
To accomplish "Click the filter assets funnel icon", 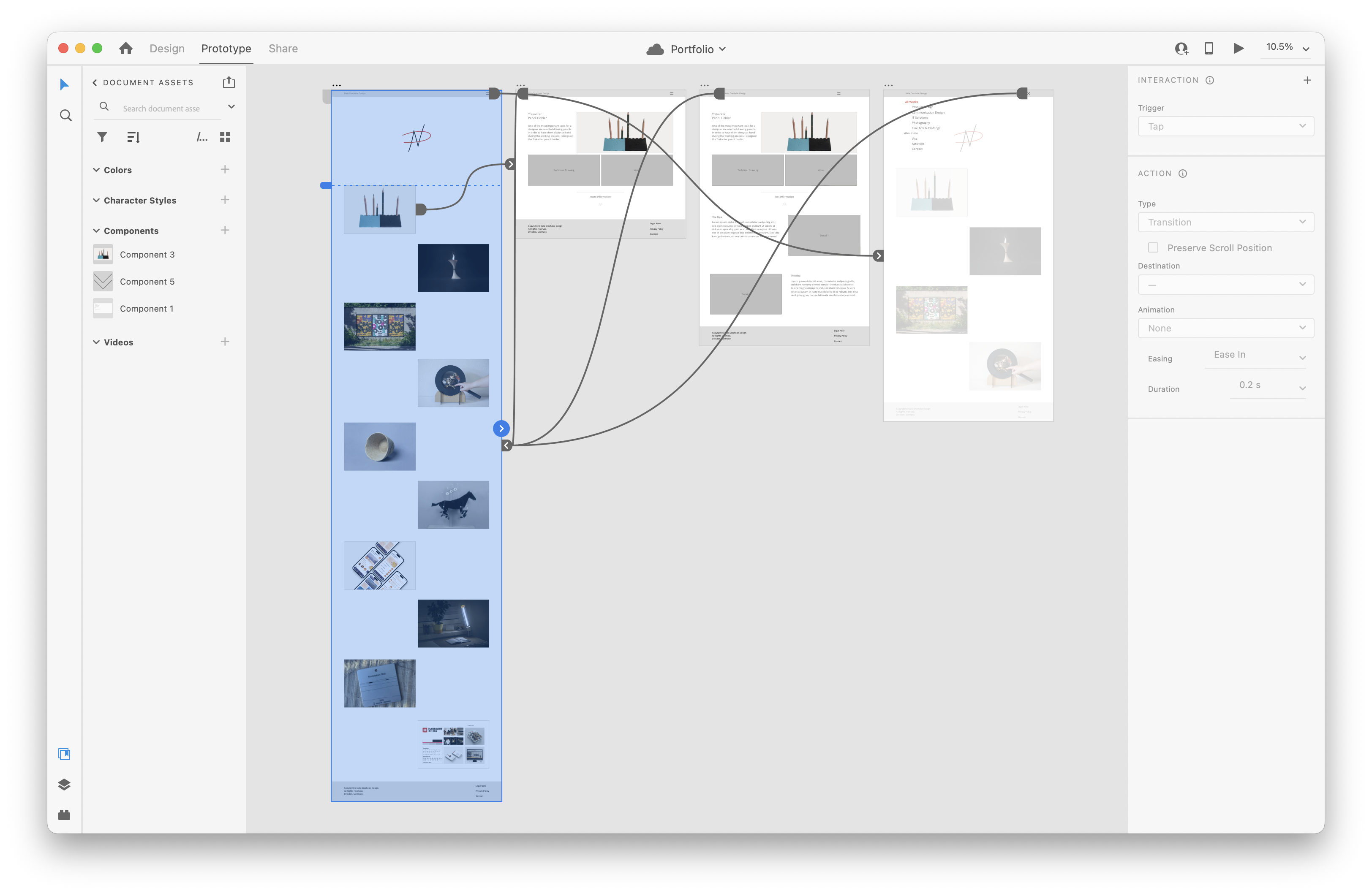I will tap(102, 137).
